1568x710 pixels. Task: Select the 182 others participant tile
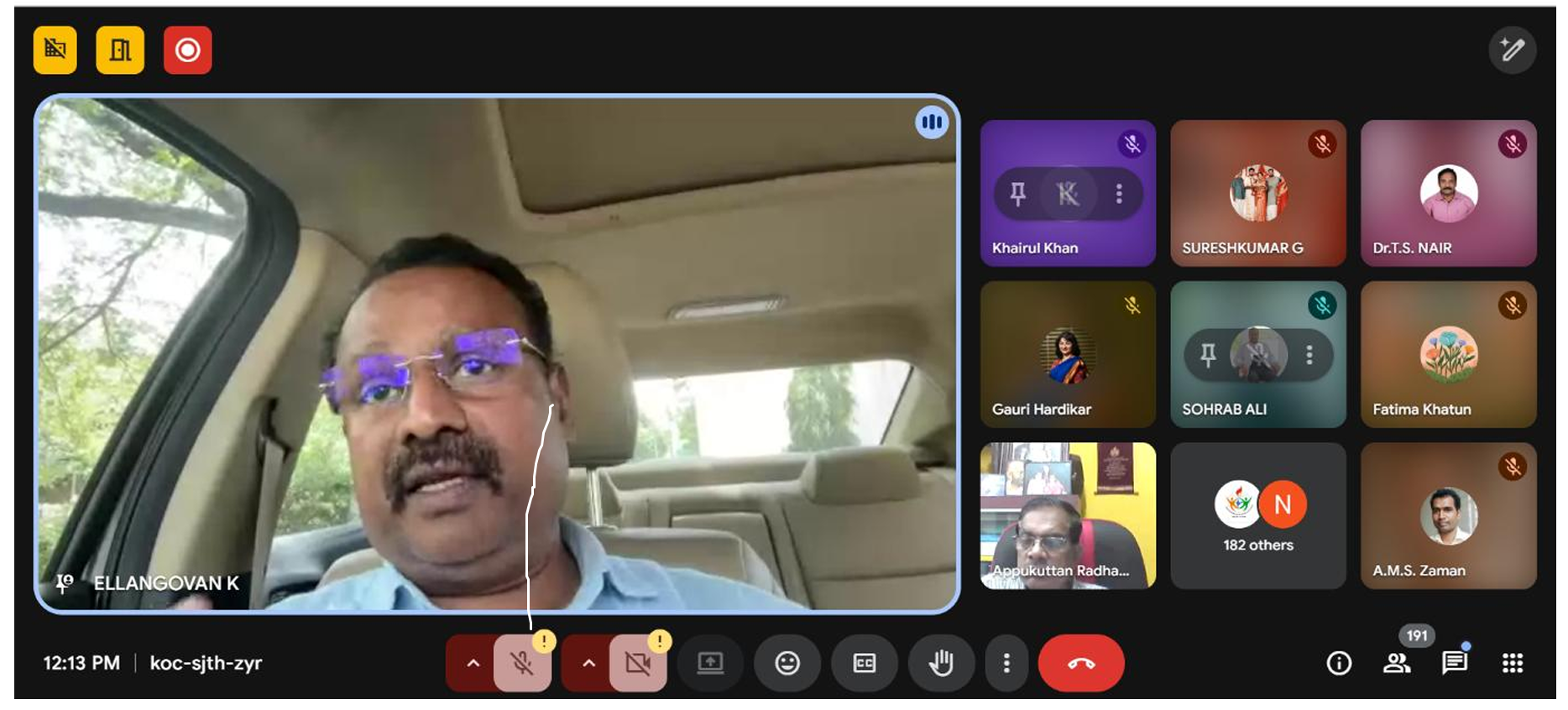pyautogui.click(x=1257, y=516)
